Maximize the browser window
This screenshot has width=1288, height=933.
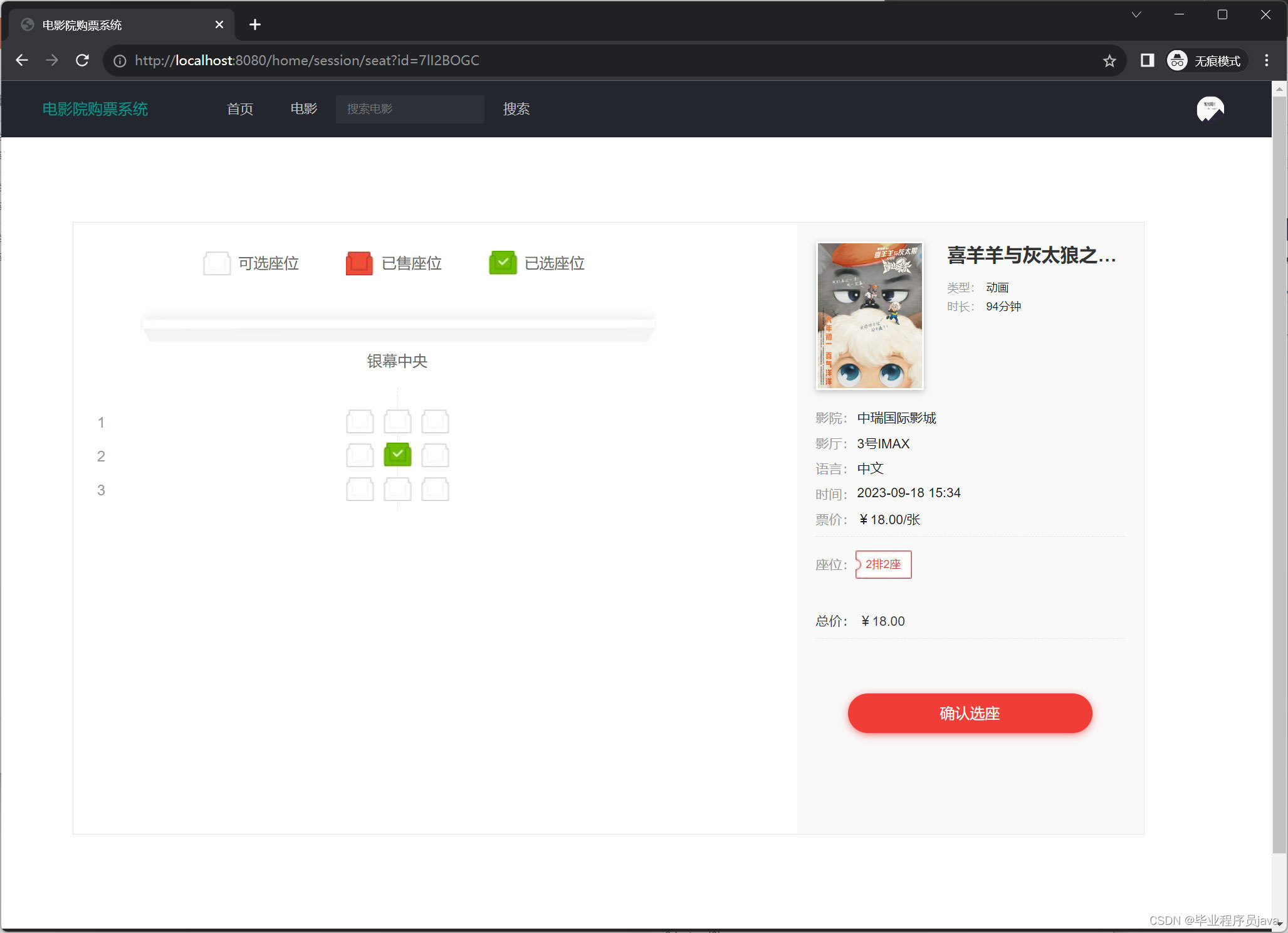[x=1222, y=15]
